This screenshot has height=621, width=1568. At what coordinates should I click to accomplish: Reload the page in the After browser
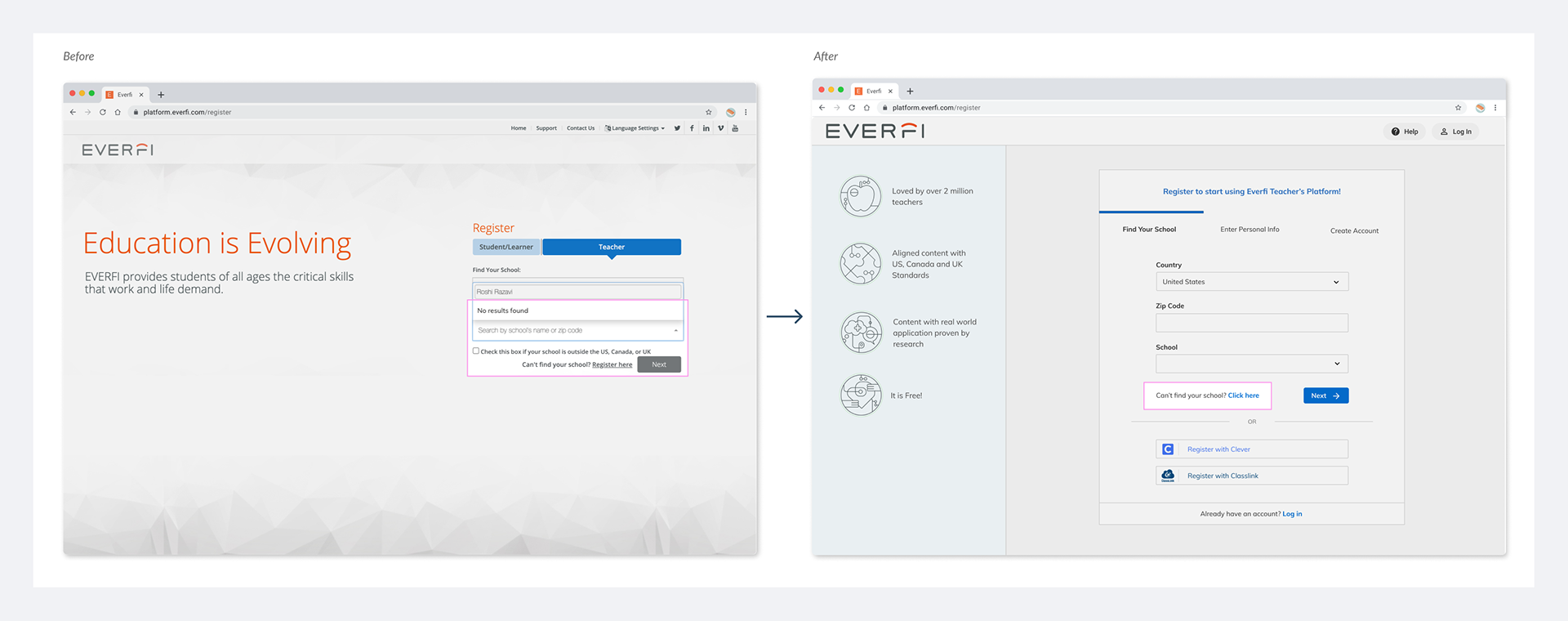click(x=852, y=108)
